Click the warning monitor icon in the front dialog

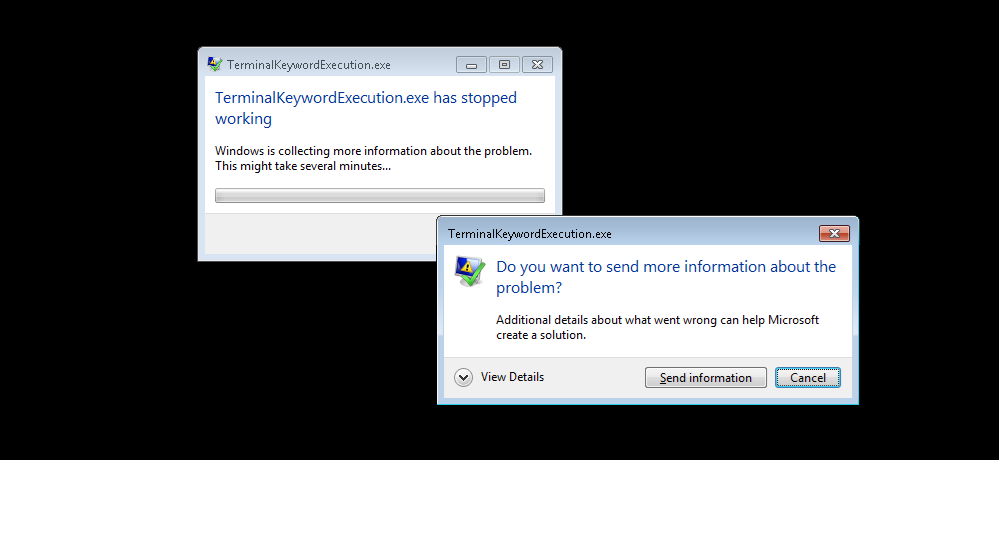pyautogui.click(x=470, y=271)
